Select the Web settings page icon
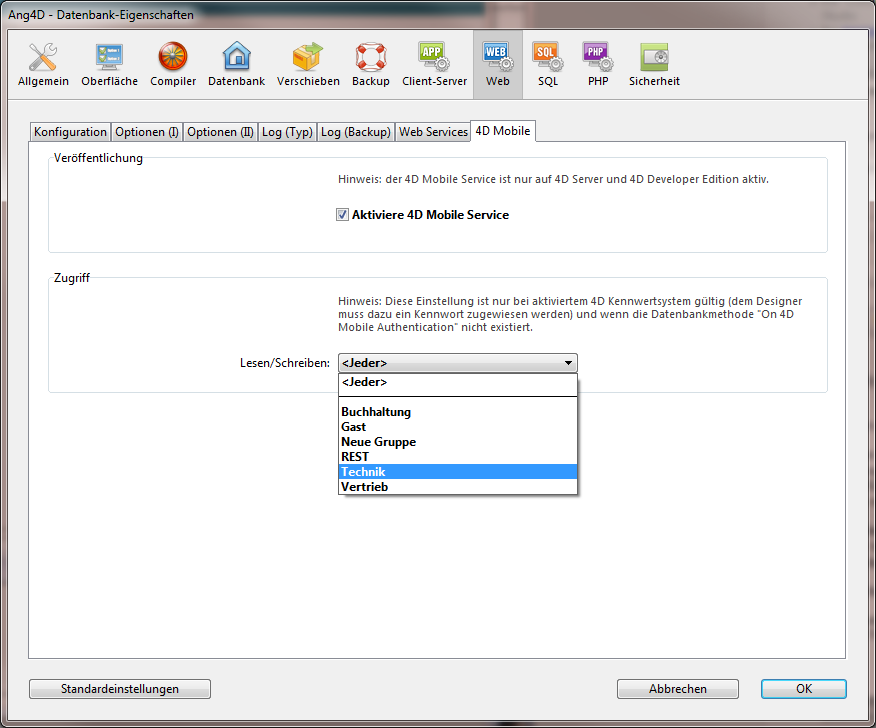 point(497,65)
